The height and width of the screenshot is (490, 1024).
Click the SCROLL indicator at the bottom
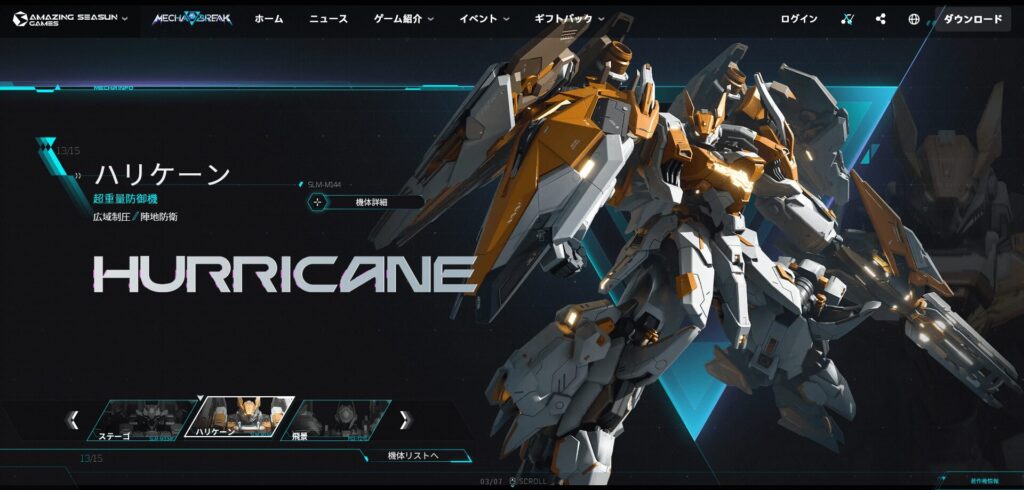(528, 482)
